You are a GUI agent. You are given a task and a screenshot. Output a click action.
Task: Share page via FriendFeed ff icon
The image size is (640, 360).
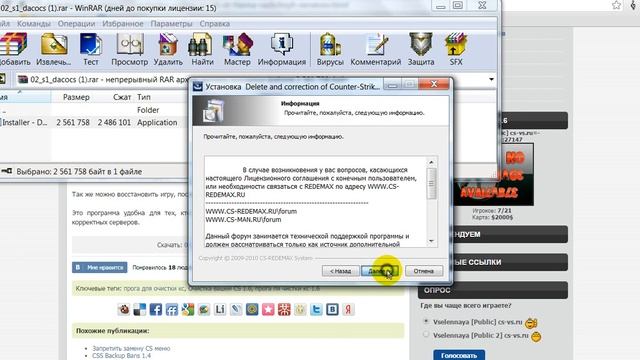(x=171, y=309)
